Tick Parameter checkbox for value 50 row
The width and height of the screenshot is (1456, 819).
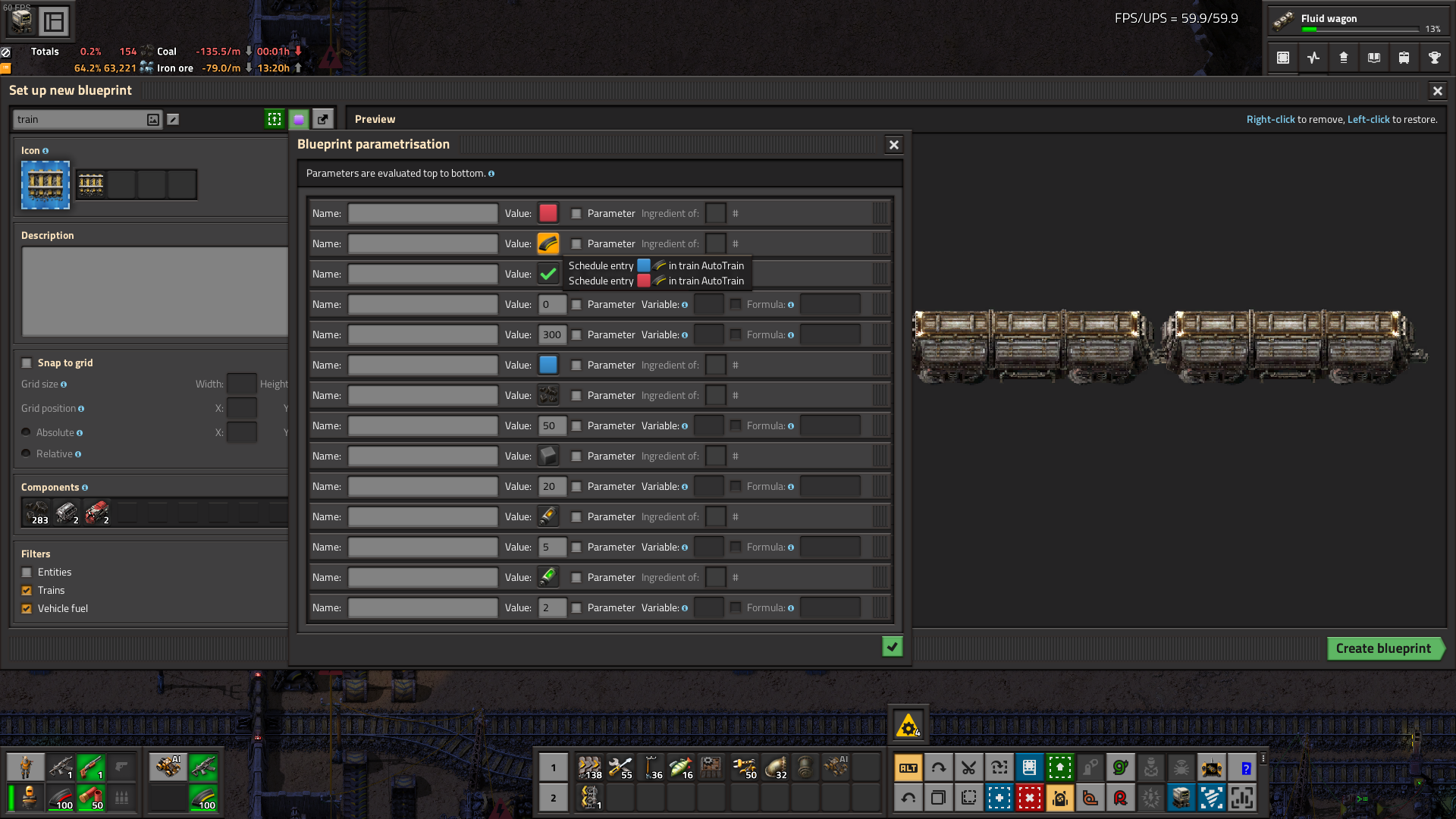[576, 425]
